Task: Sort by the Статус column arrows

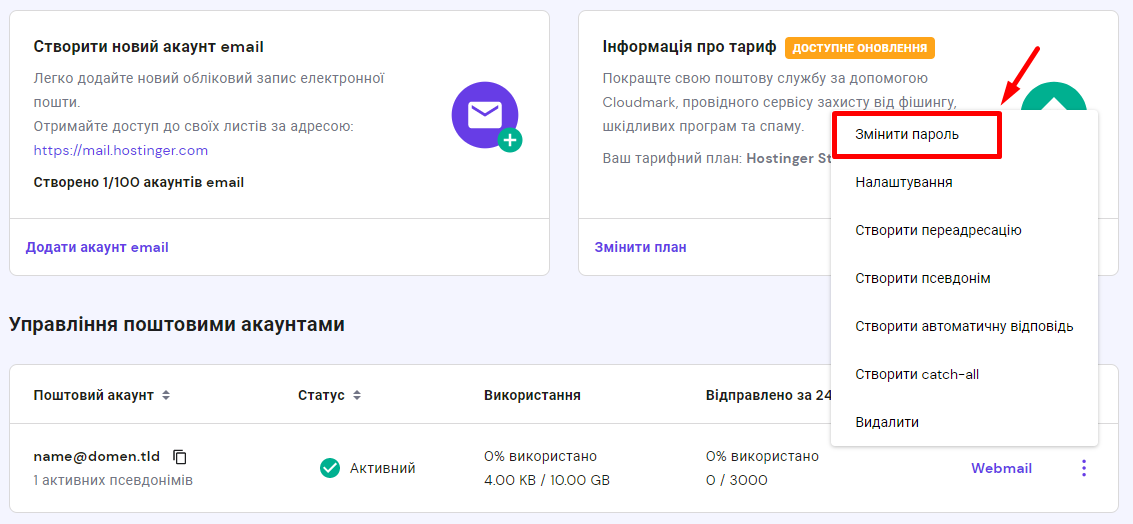Action: 357,395
